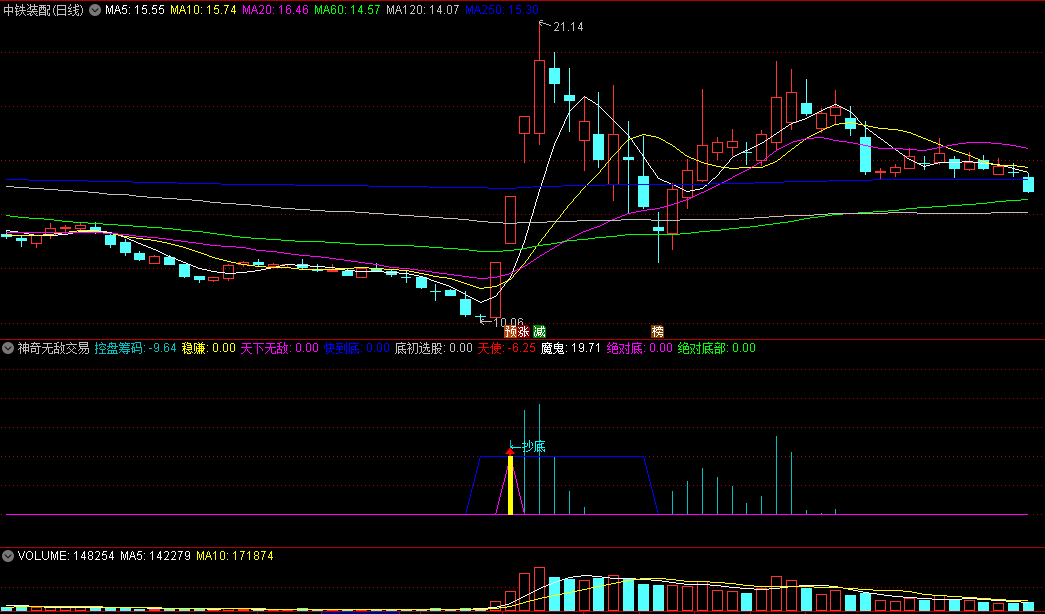Click the 预涨 signal marker

tap(517, 331)
